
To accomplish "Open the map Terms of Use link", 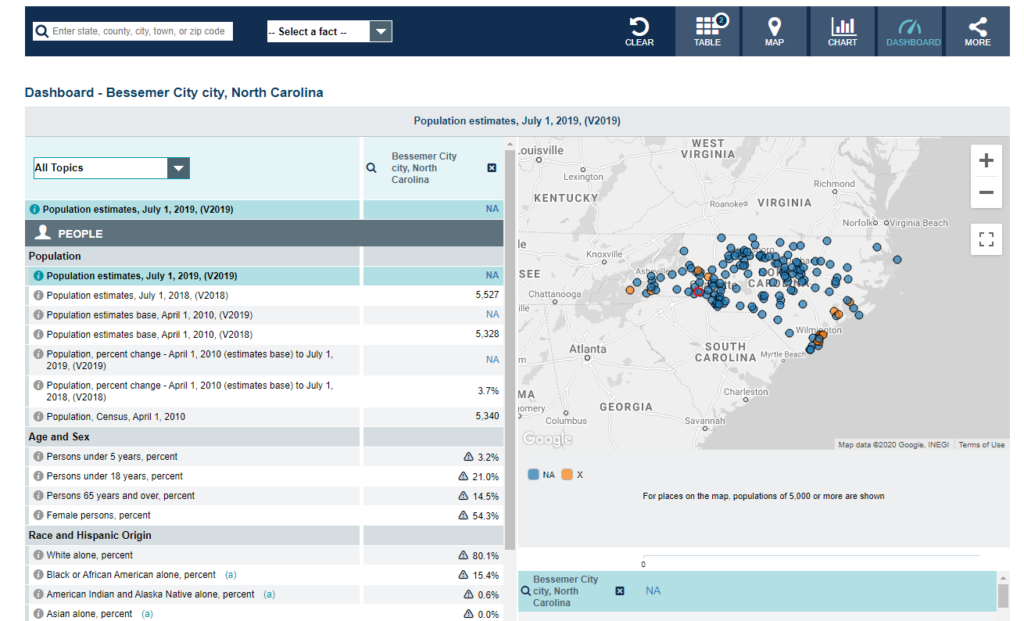I will (982, 445).
